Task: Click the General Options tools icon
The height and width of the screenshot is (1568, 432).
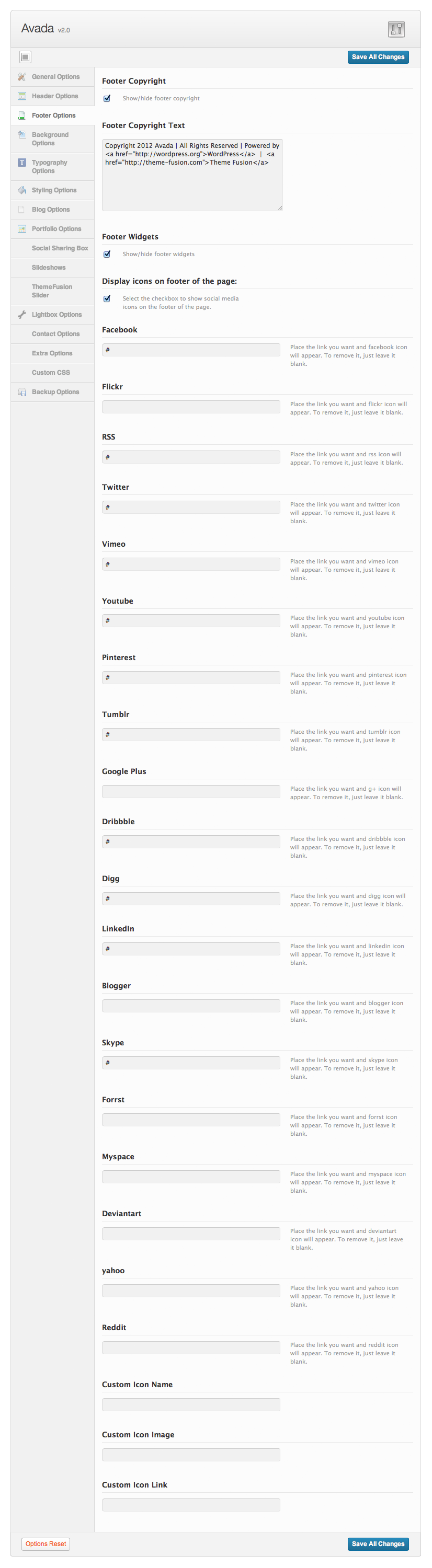Action: click(x=22, y=77)
